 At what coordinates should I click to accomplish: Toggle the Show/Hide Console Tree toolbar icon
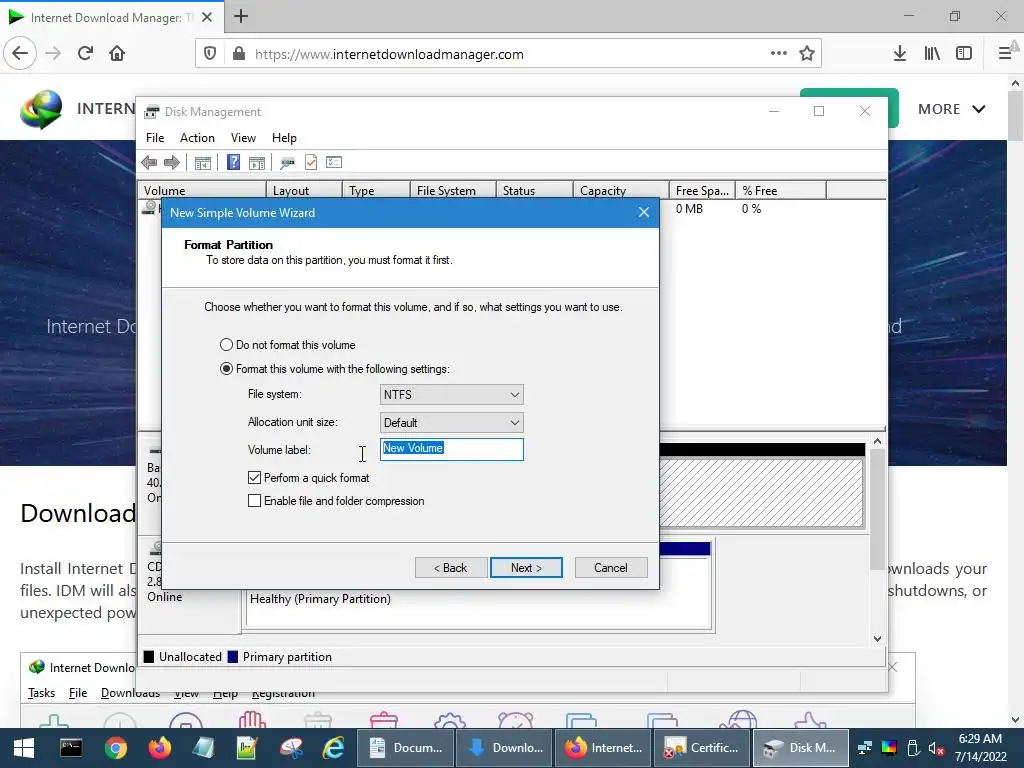pos(202,163)
